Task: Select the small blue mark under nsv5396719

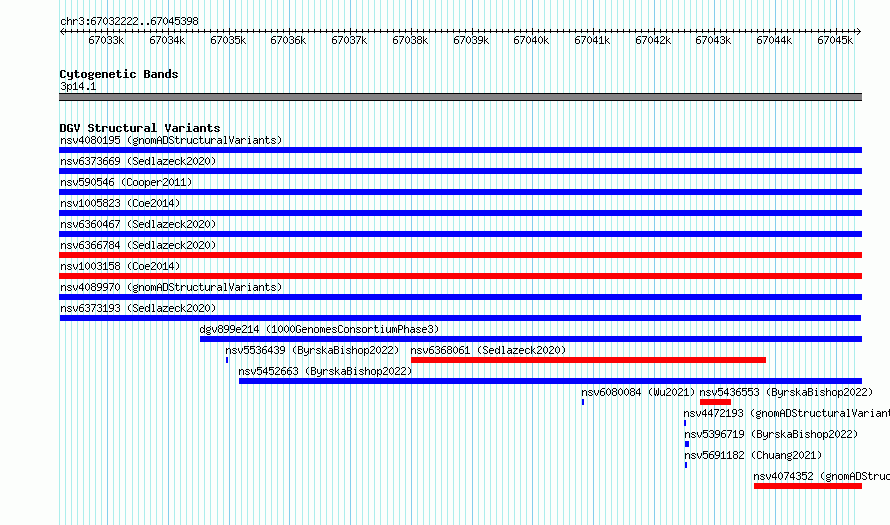Action: [687, 444]
